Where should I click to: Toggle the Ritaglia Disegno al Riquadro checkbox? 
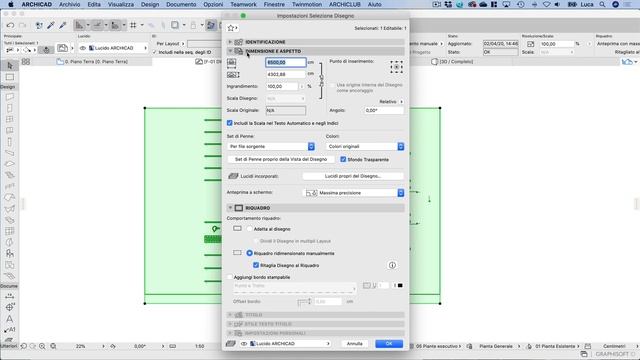tap(256, 265)
